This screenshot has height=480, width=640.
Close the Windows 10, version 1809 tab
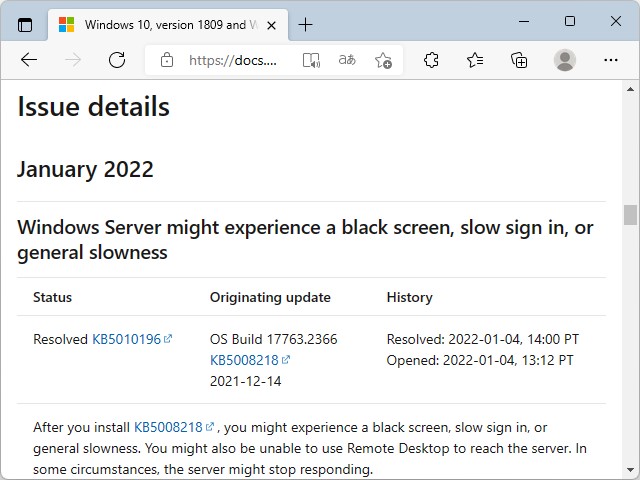[271, 25]
